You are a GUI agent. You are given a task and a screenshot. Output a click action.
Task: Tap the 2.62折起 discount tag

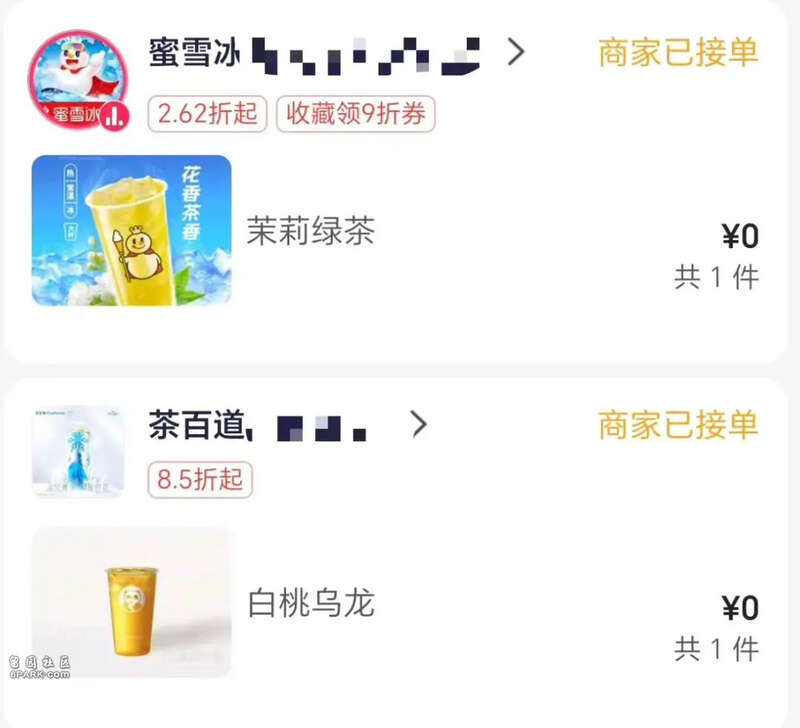207,113
